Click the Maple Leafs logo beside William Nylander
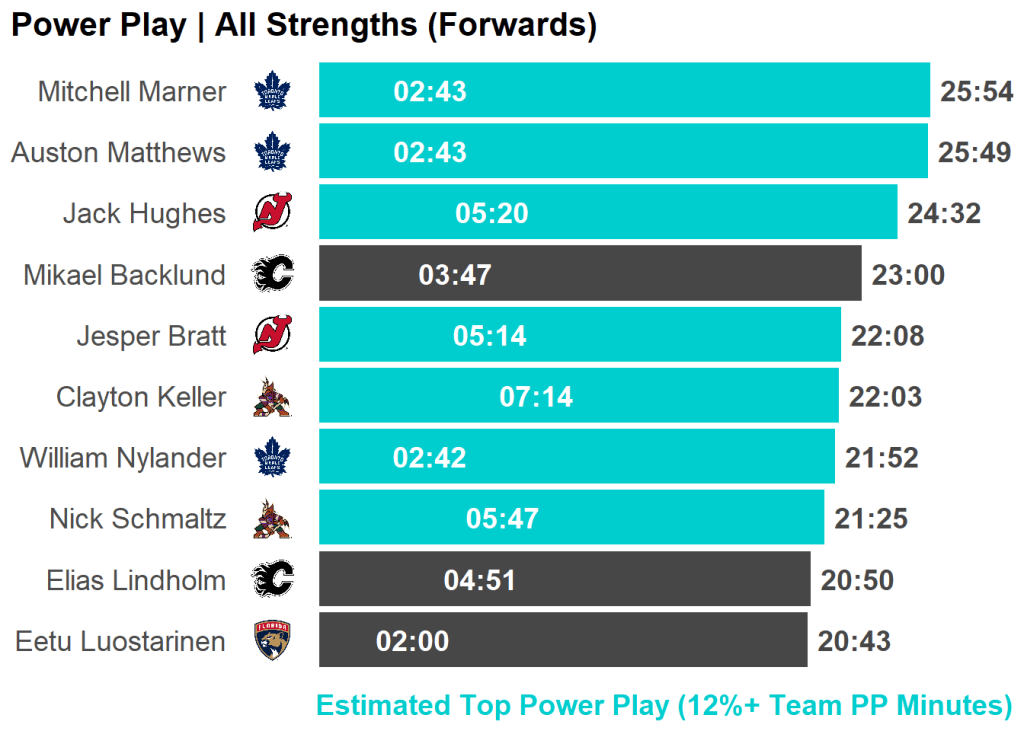This screenshot has width=1024, height=731. (272, 458)
